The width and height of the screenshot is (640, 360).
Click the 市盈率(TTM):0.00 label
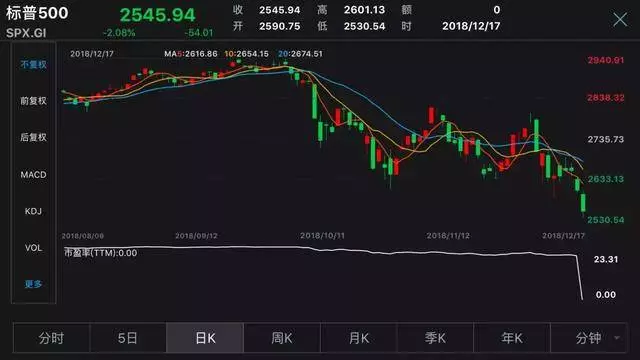click(101, 253)
